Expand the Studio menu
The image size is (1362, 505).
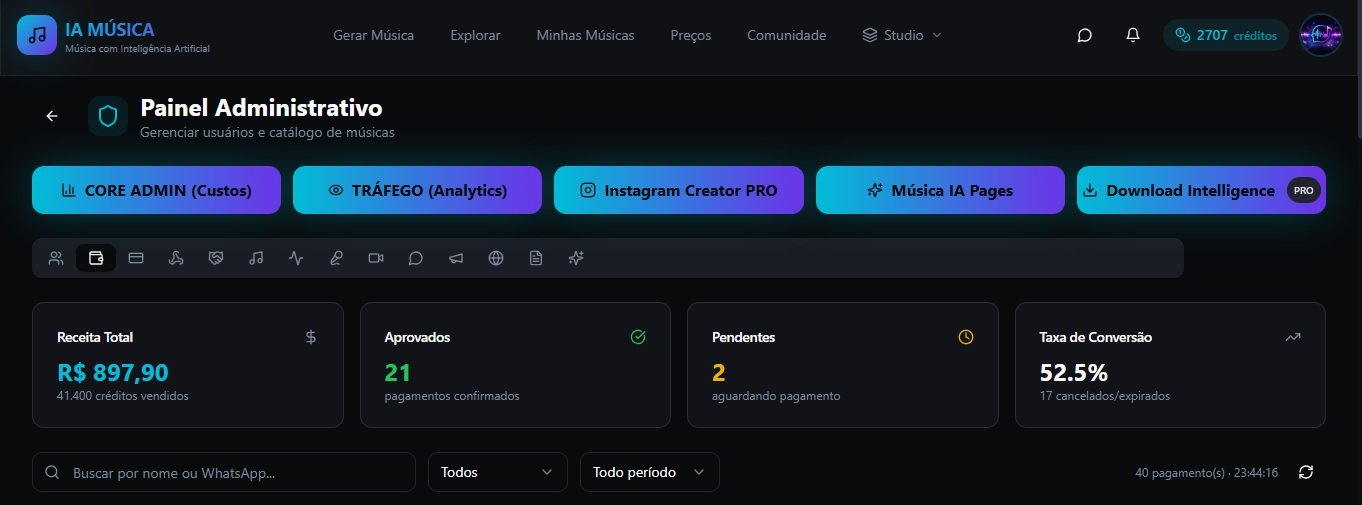click(x=901, y=35)
